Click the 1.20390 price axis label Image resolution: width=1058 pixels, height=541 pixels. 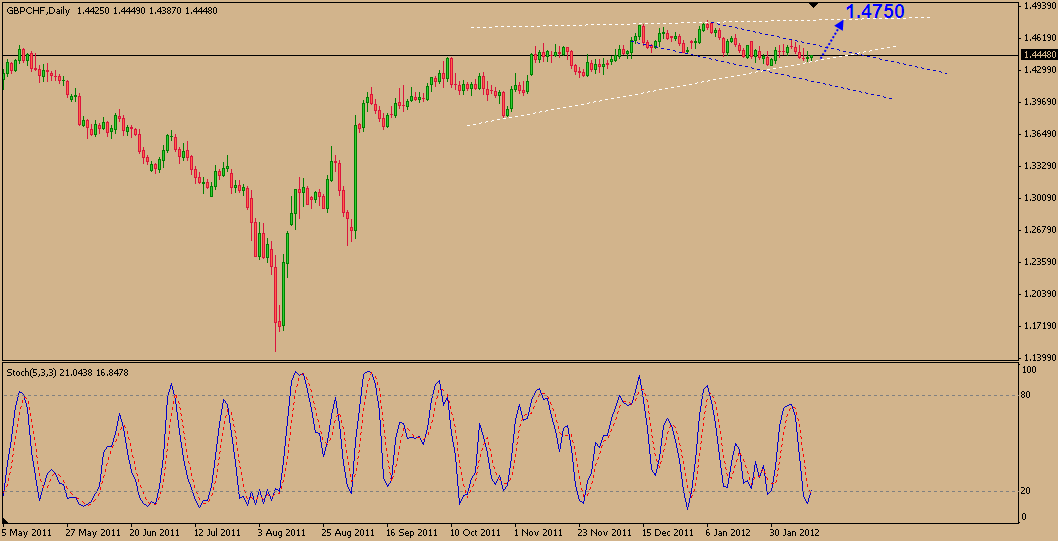point(1040,294)
